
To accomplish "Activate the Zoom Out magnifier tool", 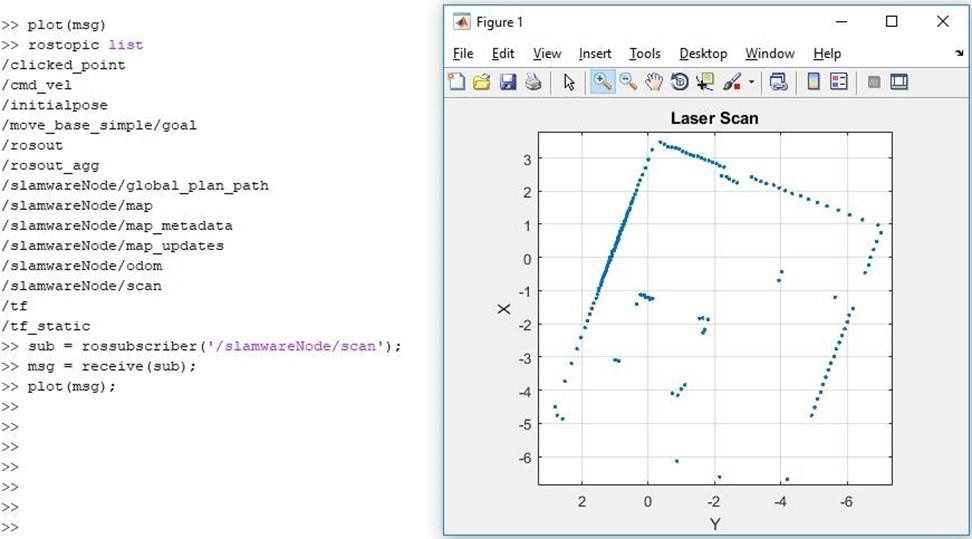I will (628, 82).
